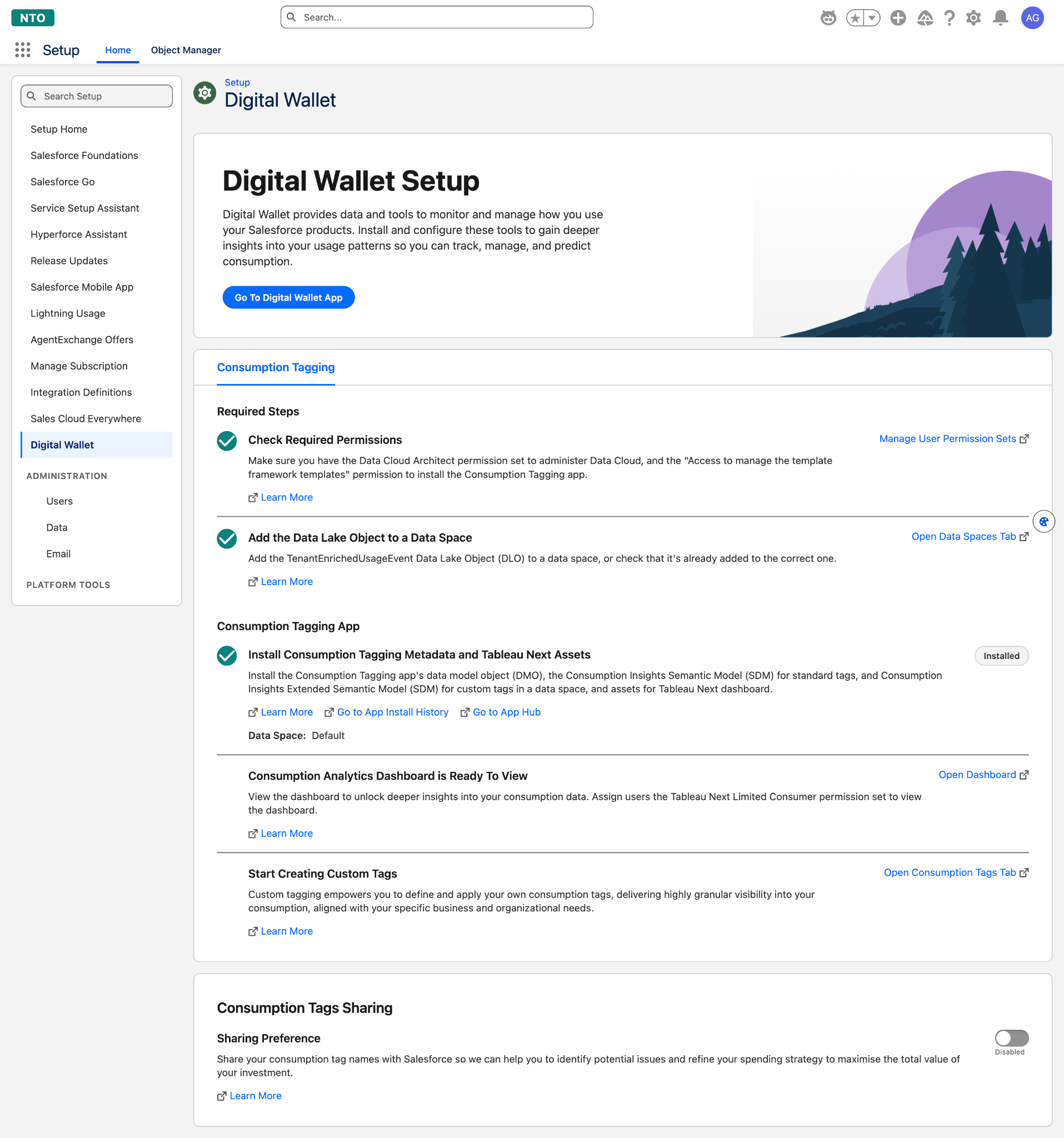The height and width of the screenshot is (1138, 1064).
Task: Open the notifications bell
Action: (x=1001, y=18)
